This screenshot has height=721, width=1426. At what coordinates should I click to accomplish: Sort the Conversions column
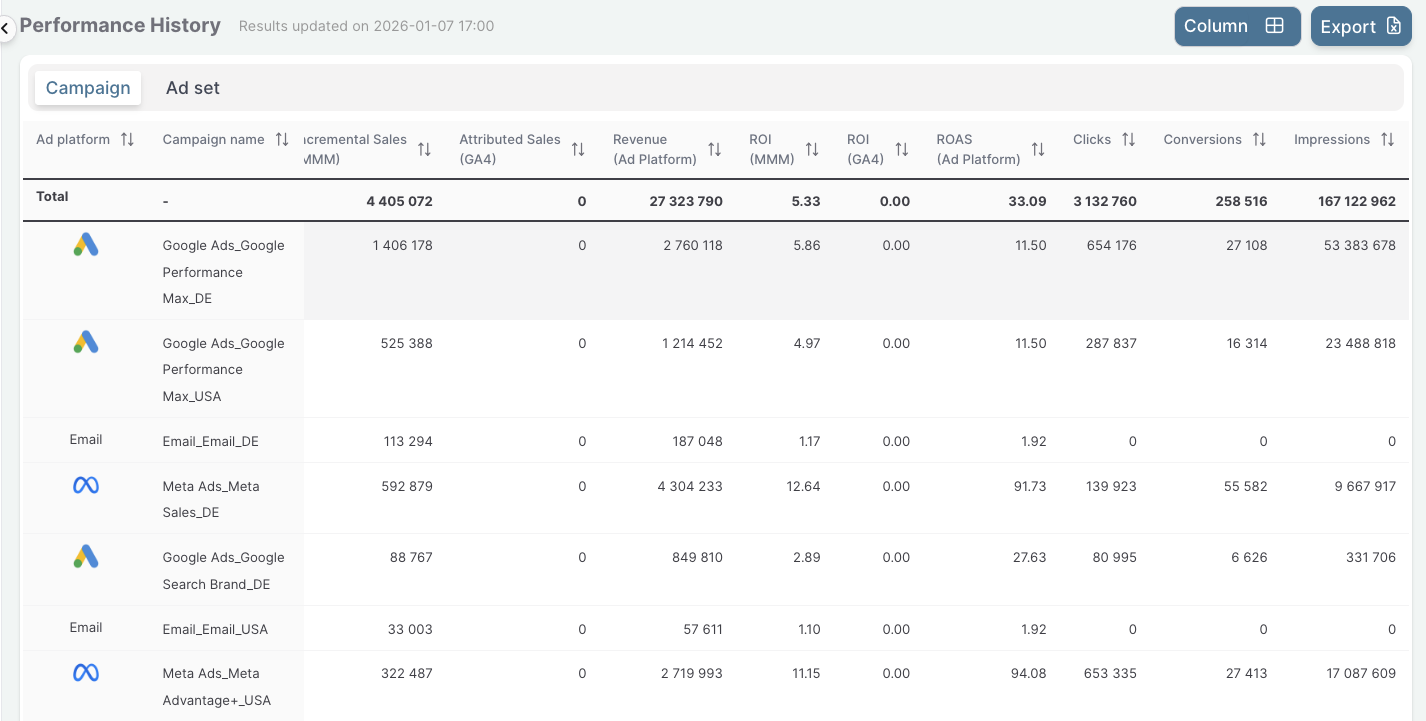click(x=1259, y=140)
